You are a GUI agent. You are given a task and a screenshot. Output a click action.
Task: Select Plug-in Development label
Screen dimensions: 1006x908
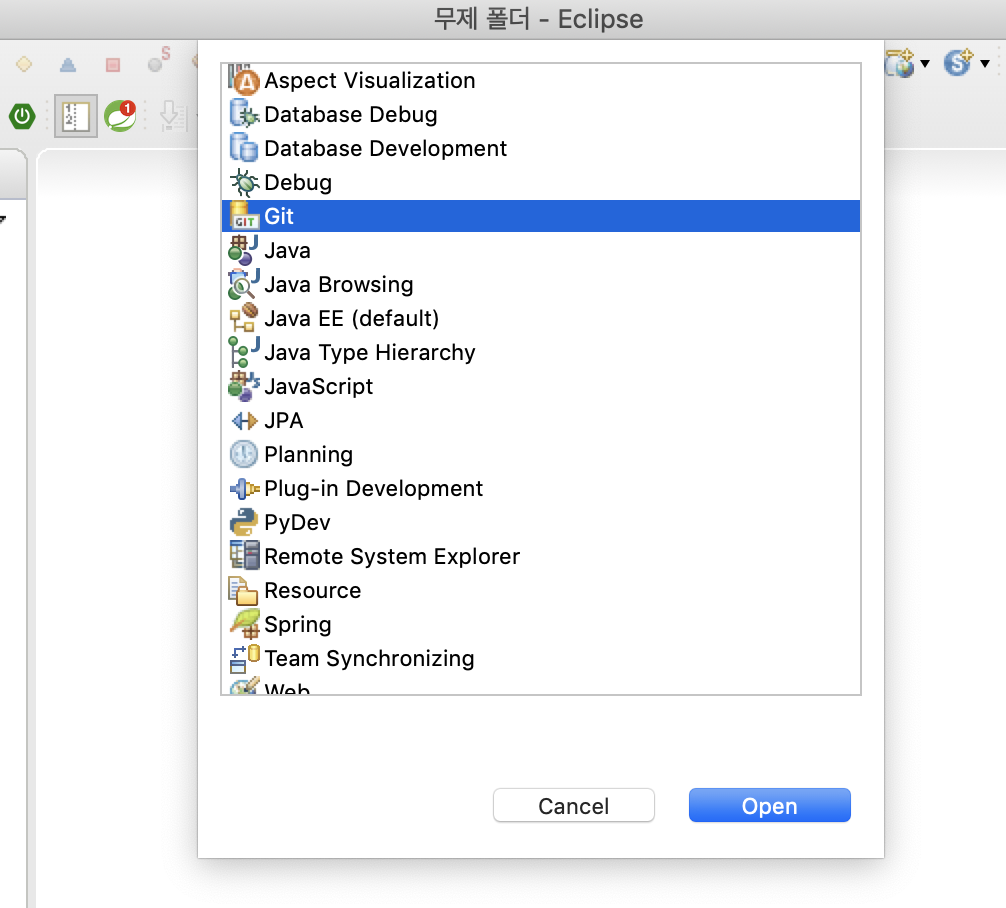pos(373,489)
